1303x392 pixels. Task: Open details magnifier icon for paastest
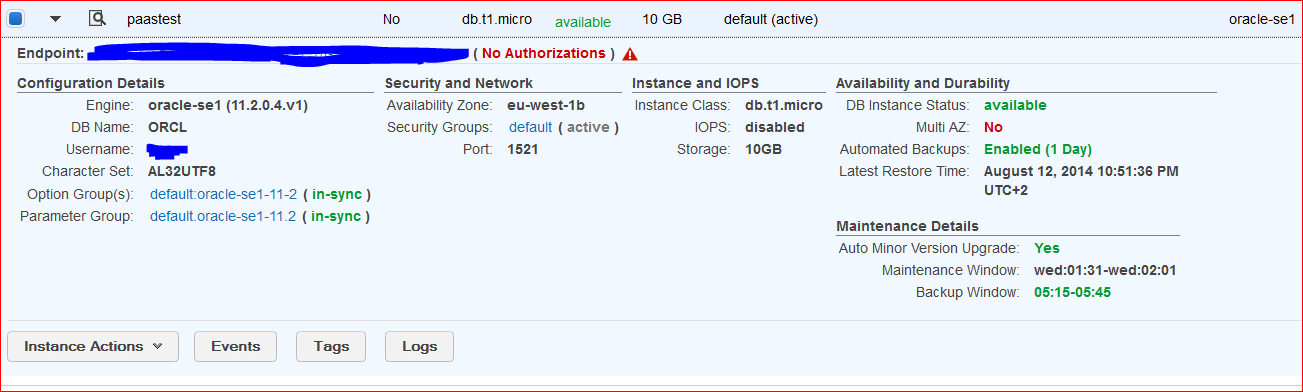97,18
